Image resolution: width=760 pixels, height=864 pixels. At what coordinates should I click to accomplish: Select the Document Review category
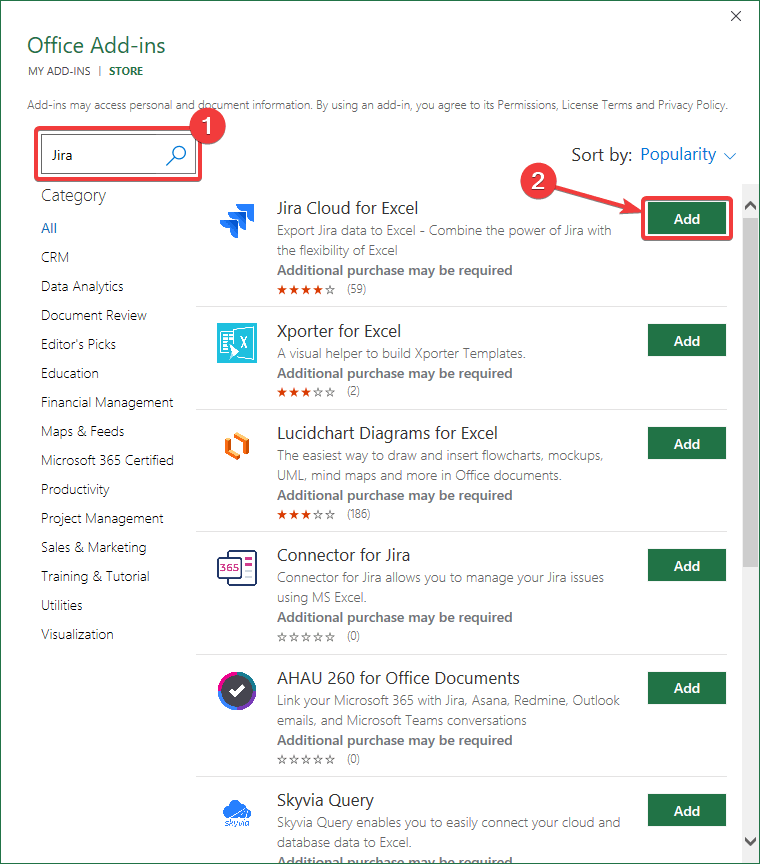(x=94, y=315)
